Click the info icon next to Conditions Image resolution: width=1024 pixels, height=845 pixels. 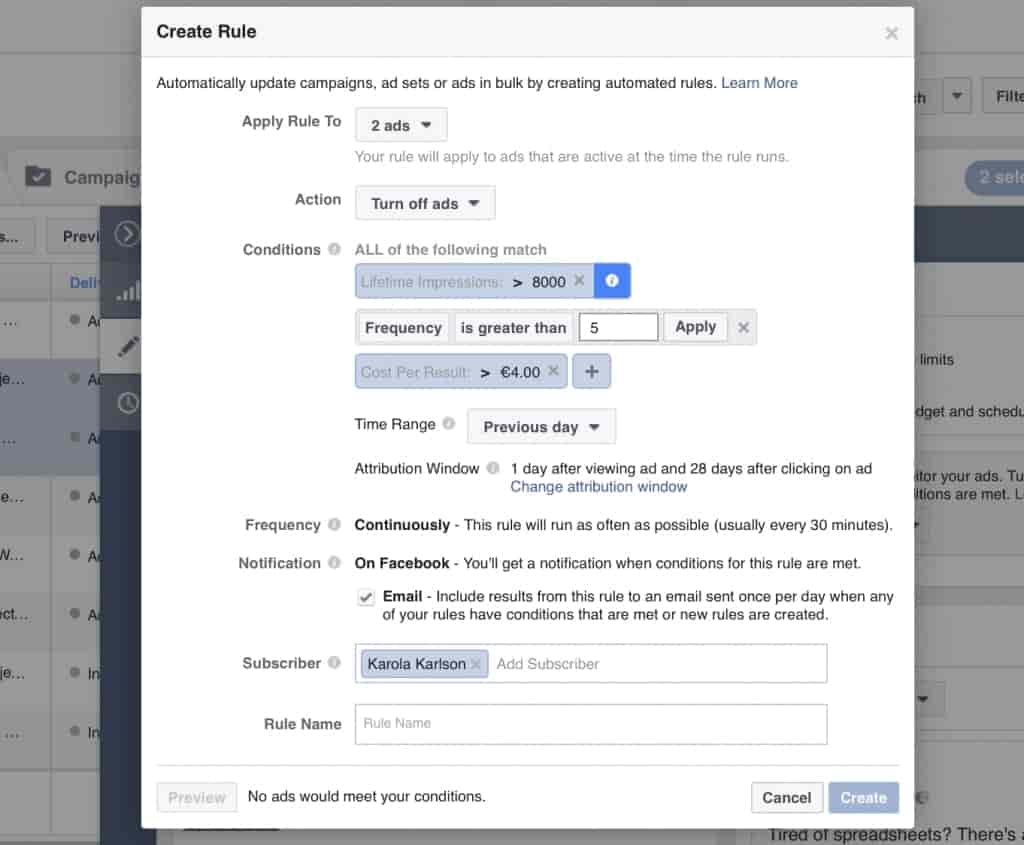[334, 250]
